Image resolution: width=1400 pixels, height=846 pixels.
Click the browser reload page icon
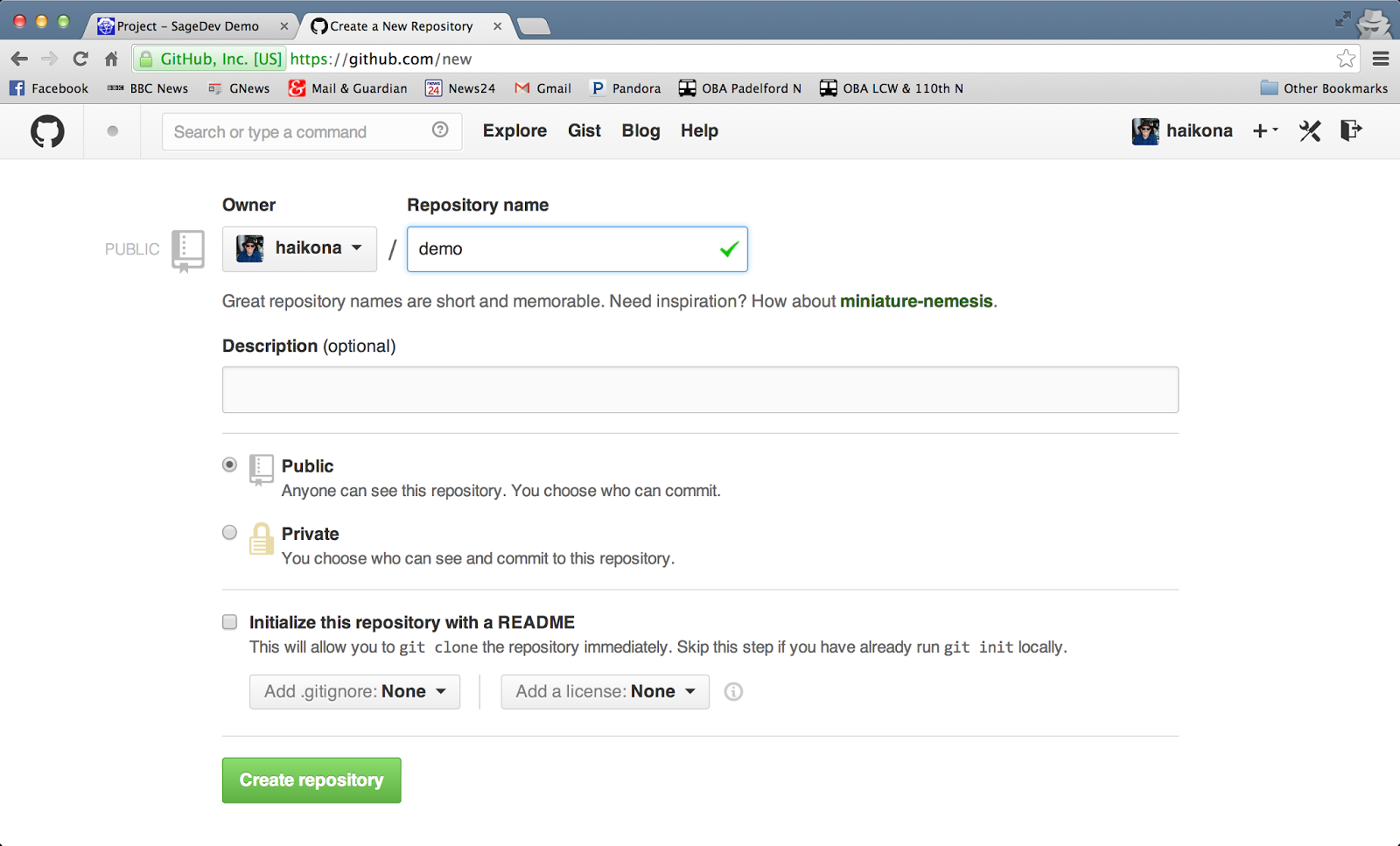coord(80,59)
